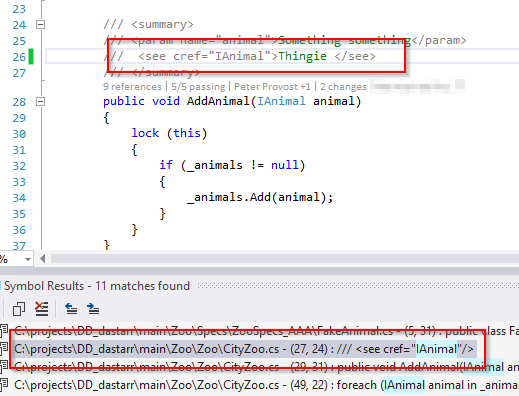Click the Copy results icon in Symbol Results

[x=19, y=309]
